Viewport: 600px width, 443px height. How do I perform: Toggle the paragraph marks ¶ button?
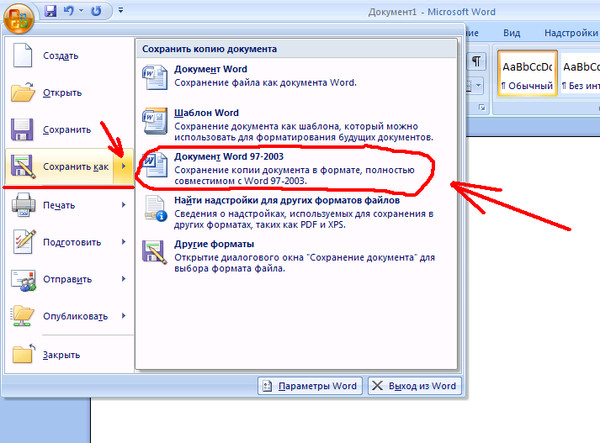tap(476, 61)
